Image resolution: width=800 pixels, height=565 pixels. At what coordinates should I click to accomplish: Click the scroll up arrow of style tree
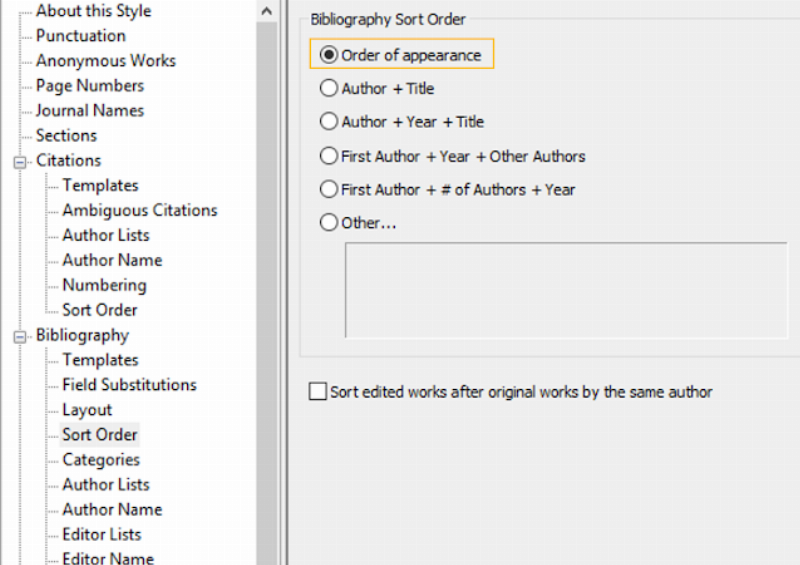266,11
